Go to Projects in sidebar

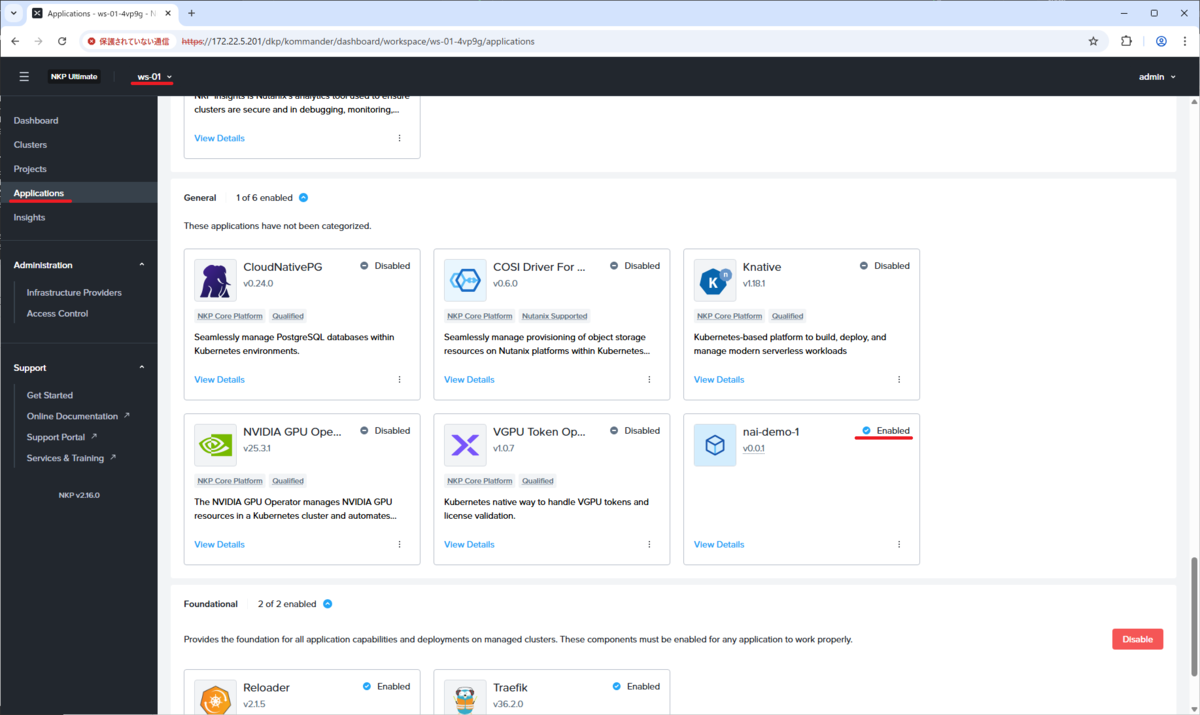pyautogui.click(x=30, y=169)
